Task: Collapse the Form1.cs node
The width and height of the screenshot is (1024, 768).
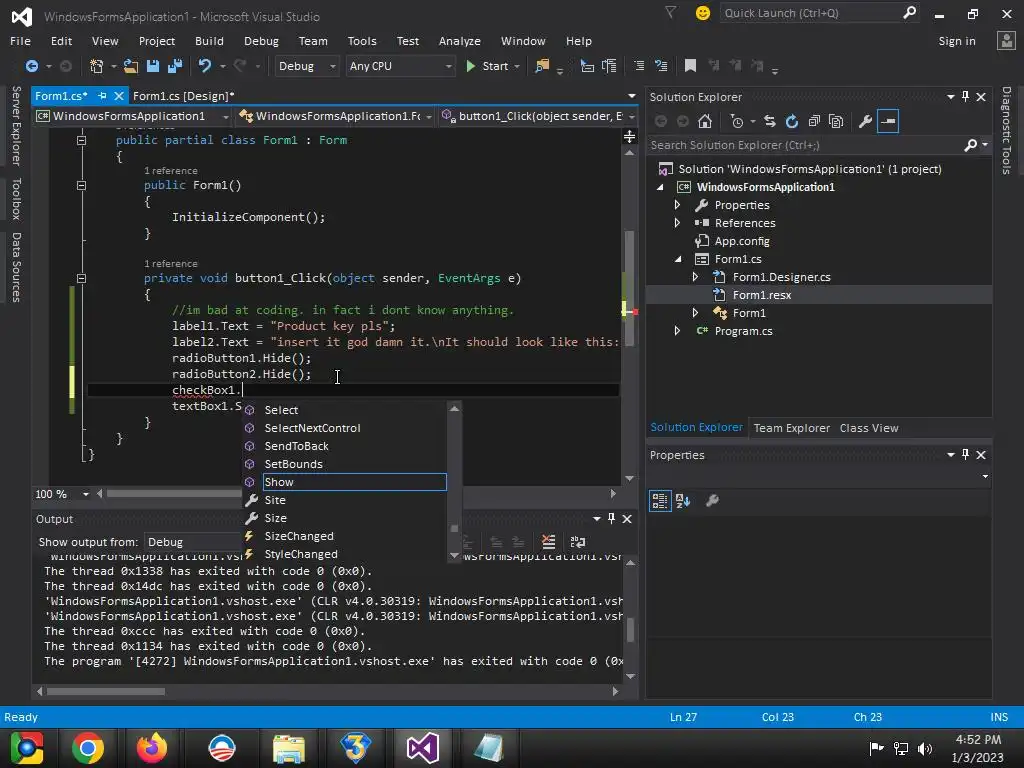Action: click(x=677, y=259)
